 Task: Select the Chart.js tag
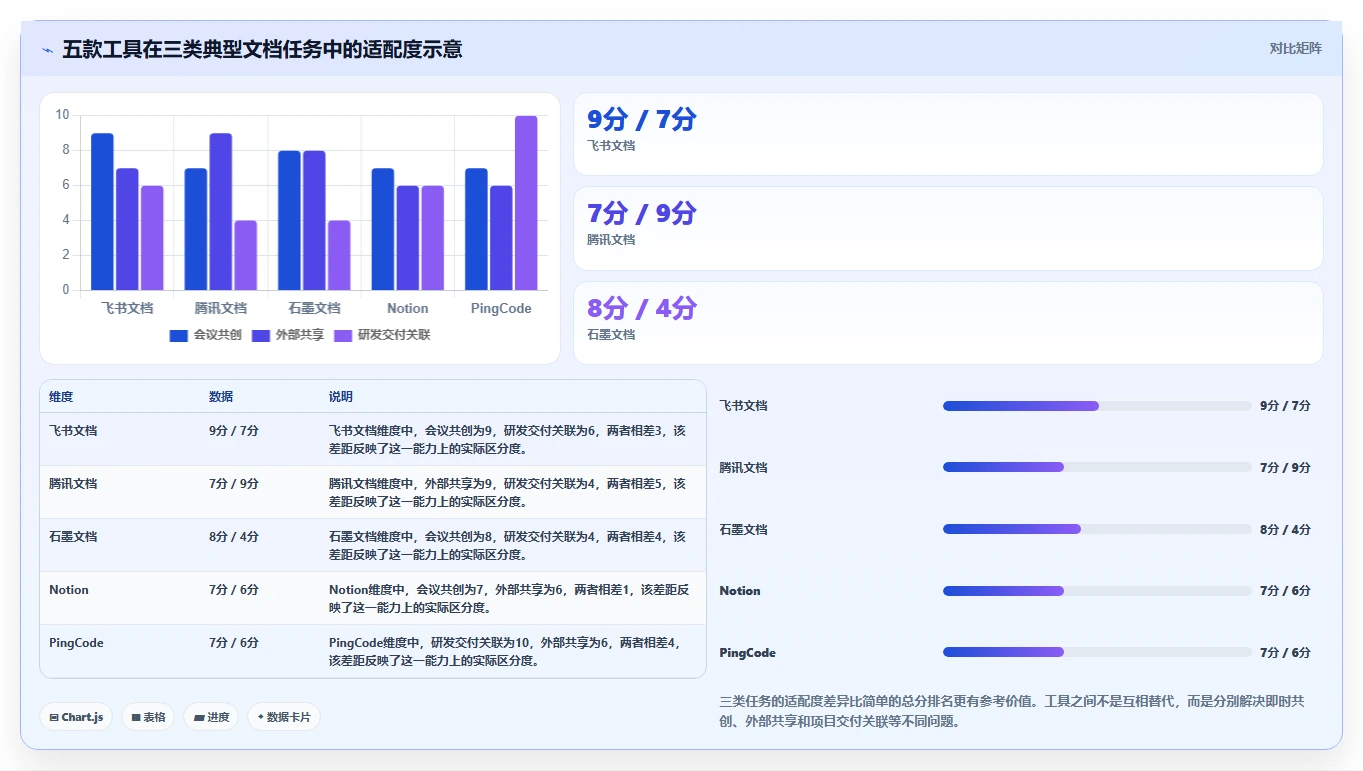pos(76,717)
